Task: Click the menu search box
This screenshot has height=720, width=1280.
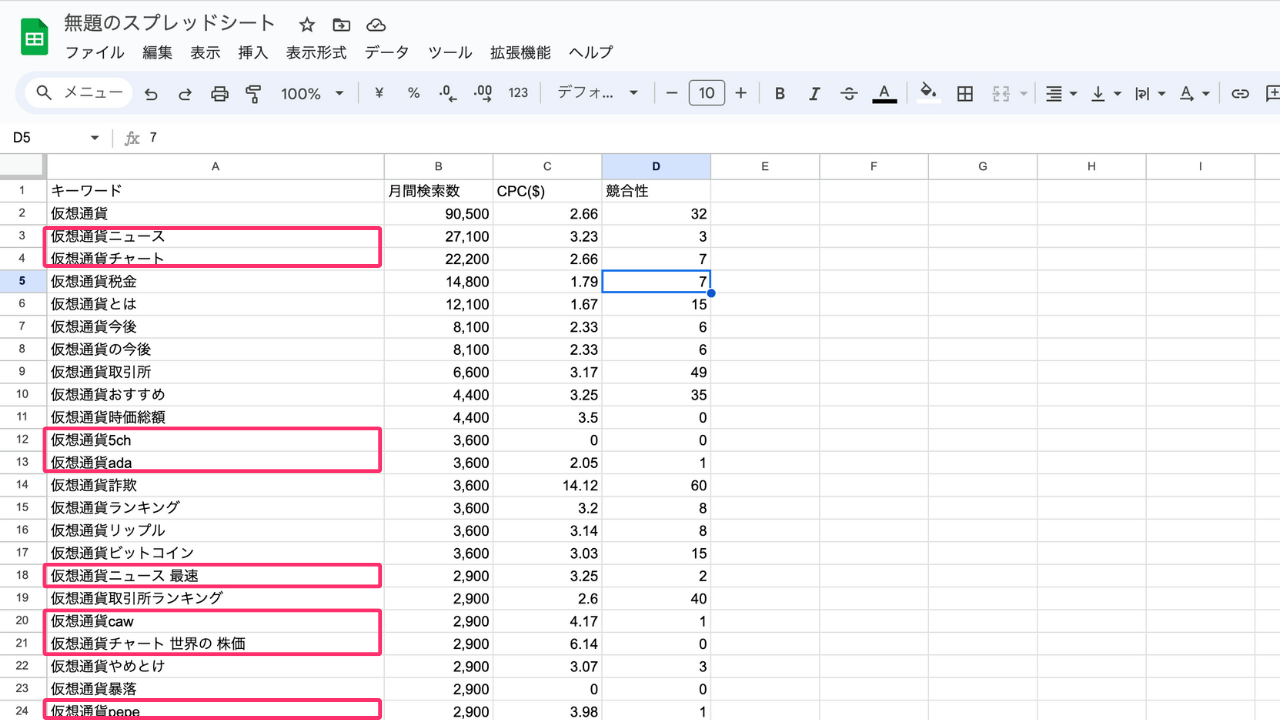Action: click(x=80, y=93)
